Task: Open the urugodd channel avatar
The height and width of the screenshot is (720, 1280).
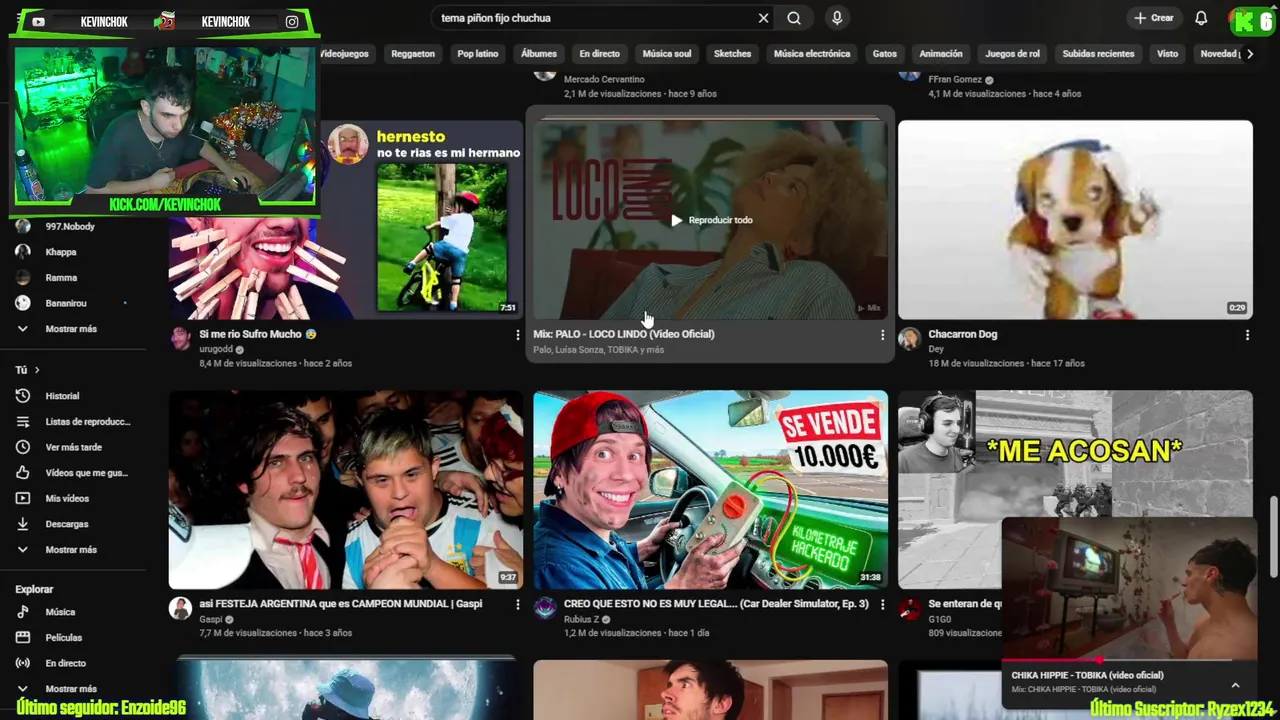Action: pos(180,338)
